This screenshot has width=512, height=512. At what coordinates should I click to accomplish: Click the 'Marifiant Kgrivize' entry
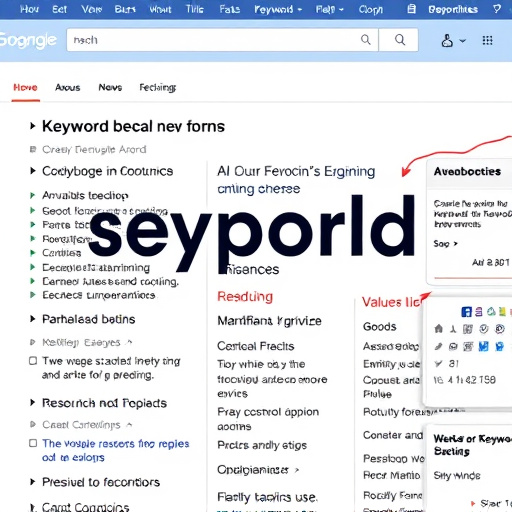[x=269, y=321]
